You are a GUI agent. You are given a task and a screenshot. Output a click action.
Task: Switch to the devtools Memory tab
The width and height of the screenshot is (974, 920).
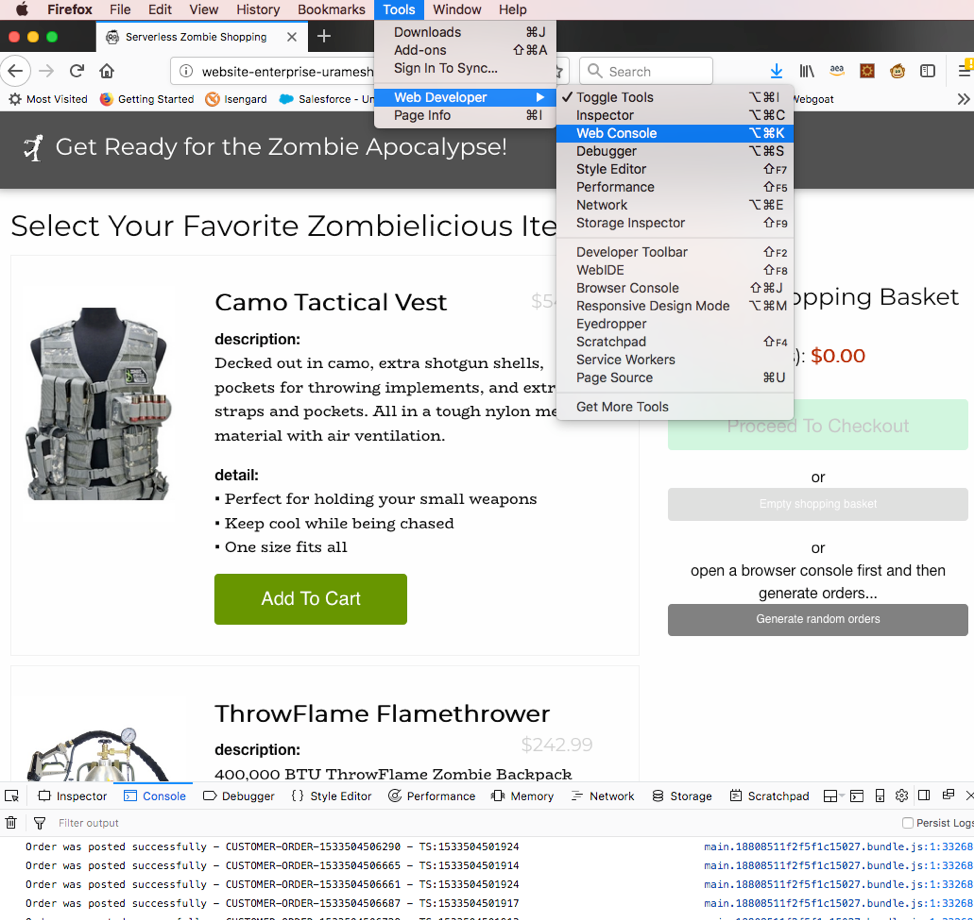pyautogui.click(x=522, y=796)
